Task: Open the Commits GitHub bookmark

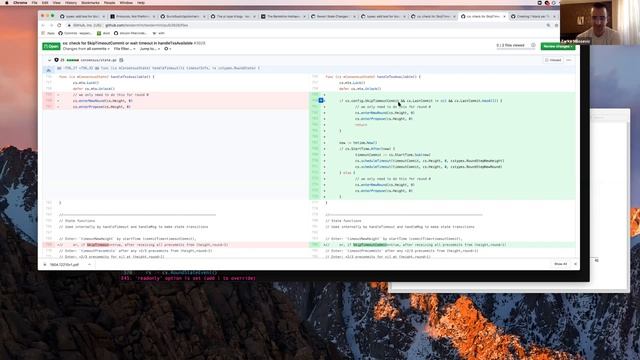Action: tap(75, 33)
